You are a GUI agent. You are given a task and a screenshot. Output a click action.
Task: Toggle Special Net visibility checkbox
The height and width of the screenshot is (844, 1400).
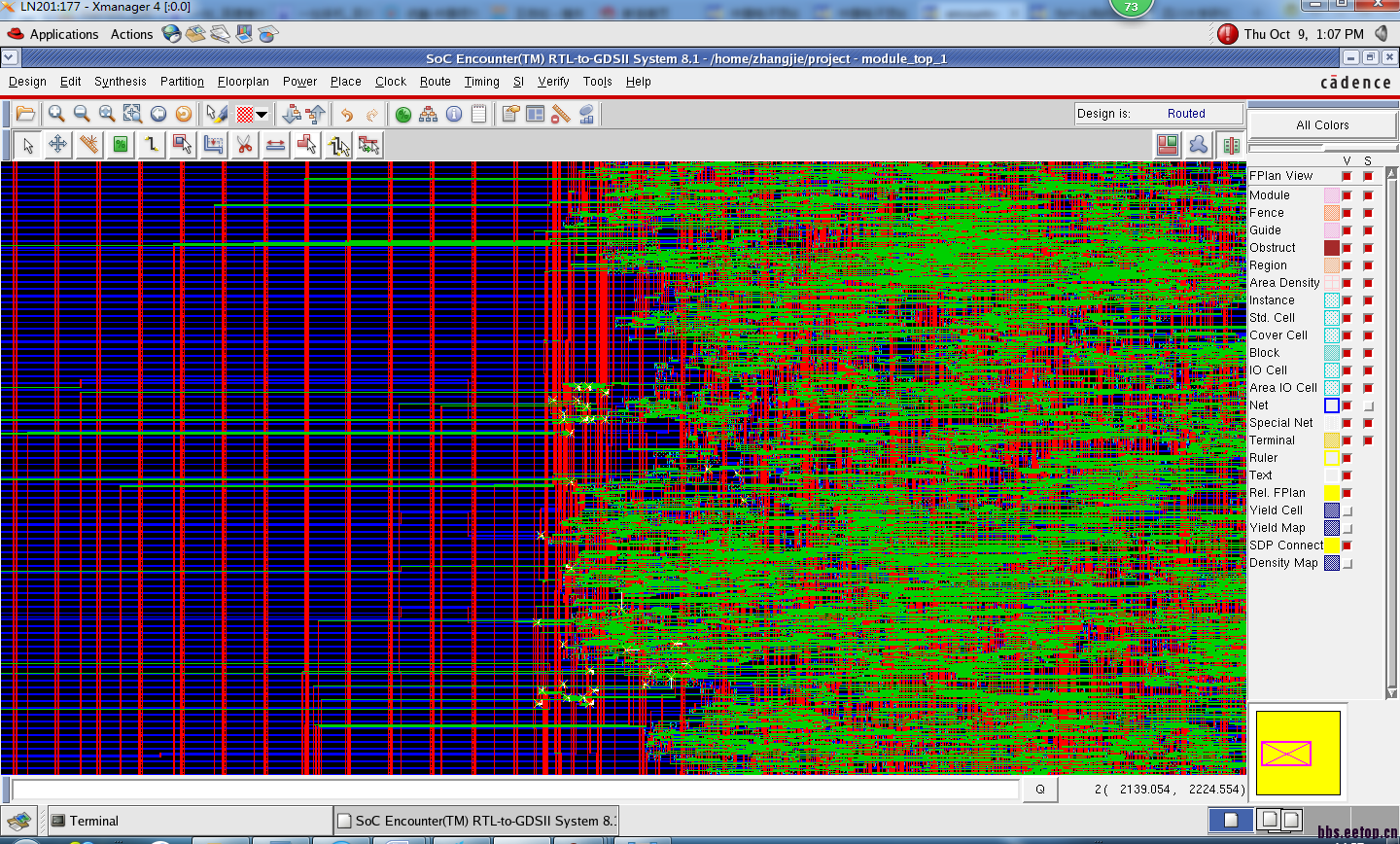click(1347, 423)
